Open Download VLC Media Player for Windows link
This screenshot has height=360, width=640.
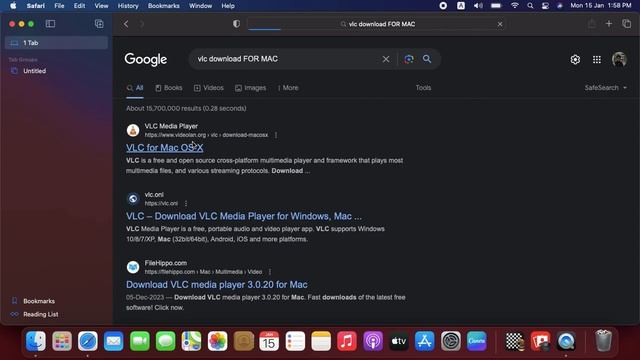pyautogui.click(x=244, y=216)
